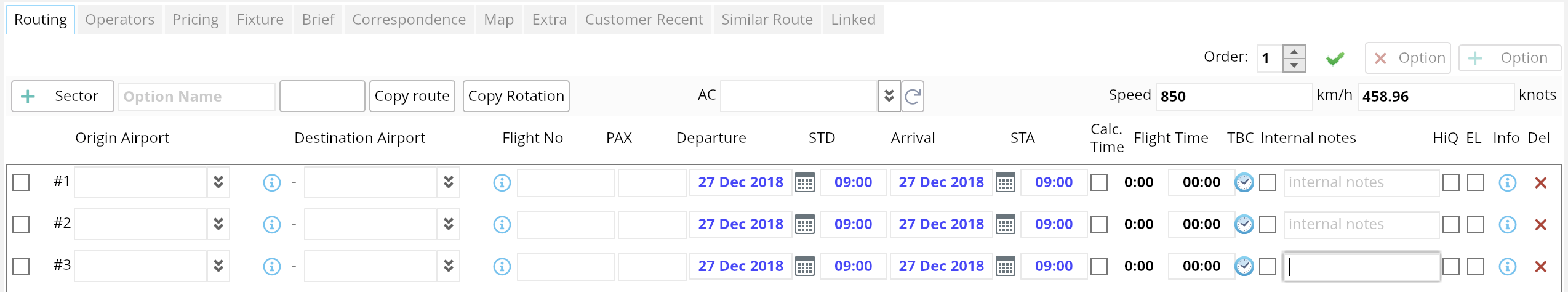Viewport: 1568px width, 292px height.
Task: Click the green checkmark beside Order
Action: [1335, 59]
